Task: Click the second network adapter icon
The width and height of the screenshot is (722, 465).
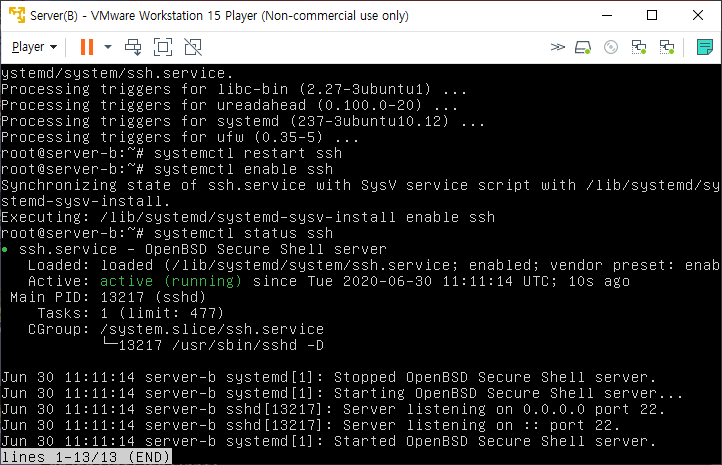Action: pyautogui.click(x=667, y=47)
